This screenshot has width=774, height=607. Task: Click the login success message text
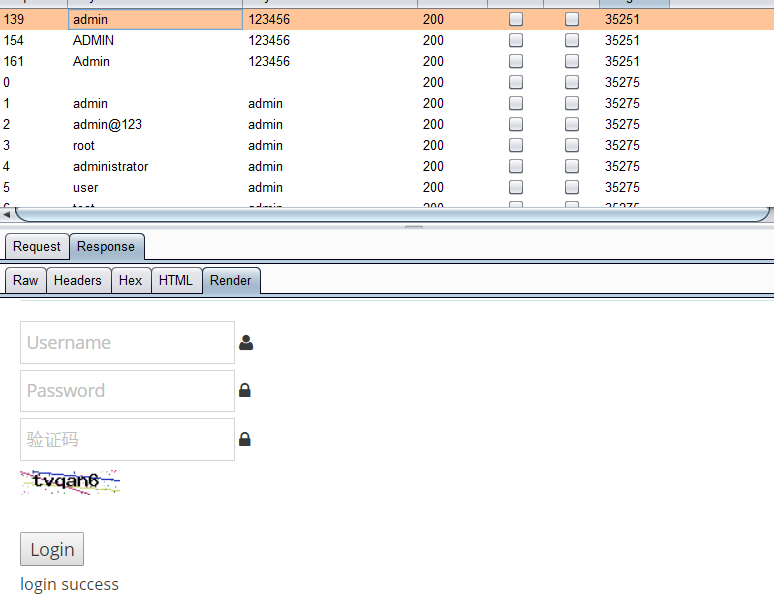point(69,584)
